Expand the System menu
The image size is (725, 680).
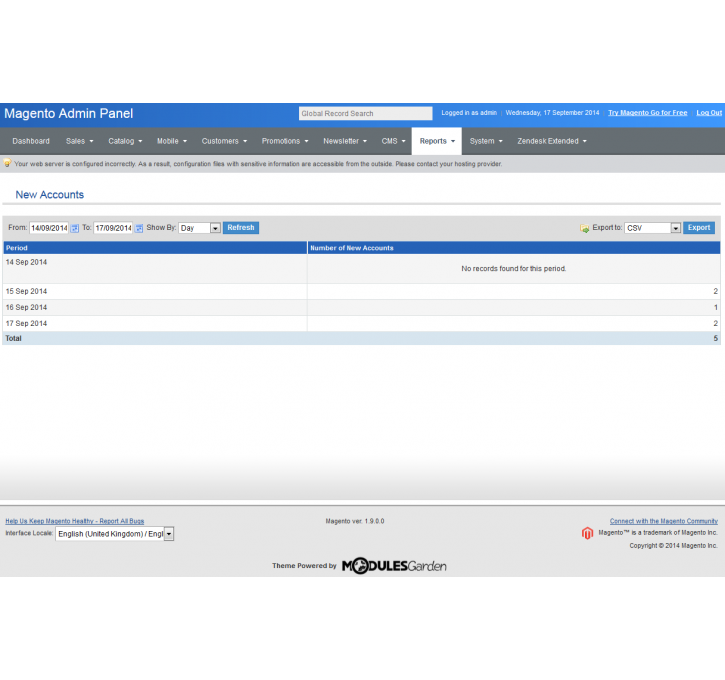click(x=486, y=141)
